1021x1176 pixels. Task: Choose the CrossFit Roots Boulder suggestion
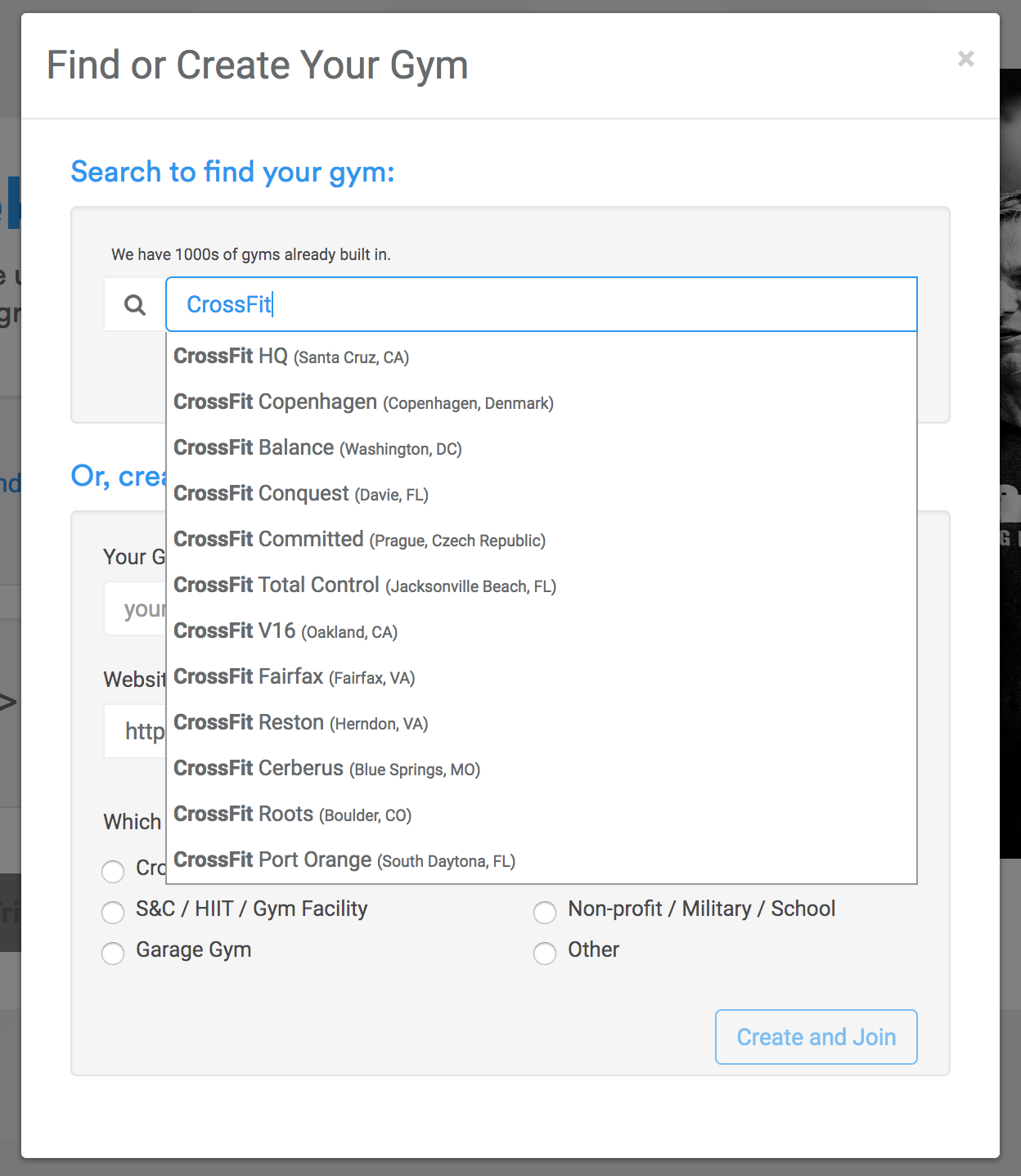[x=292, y=815]
